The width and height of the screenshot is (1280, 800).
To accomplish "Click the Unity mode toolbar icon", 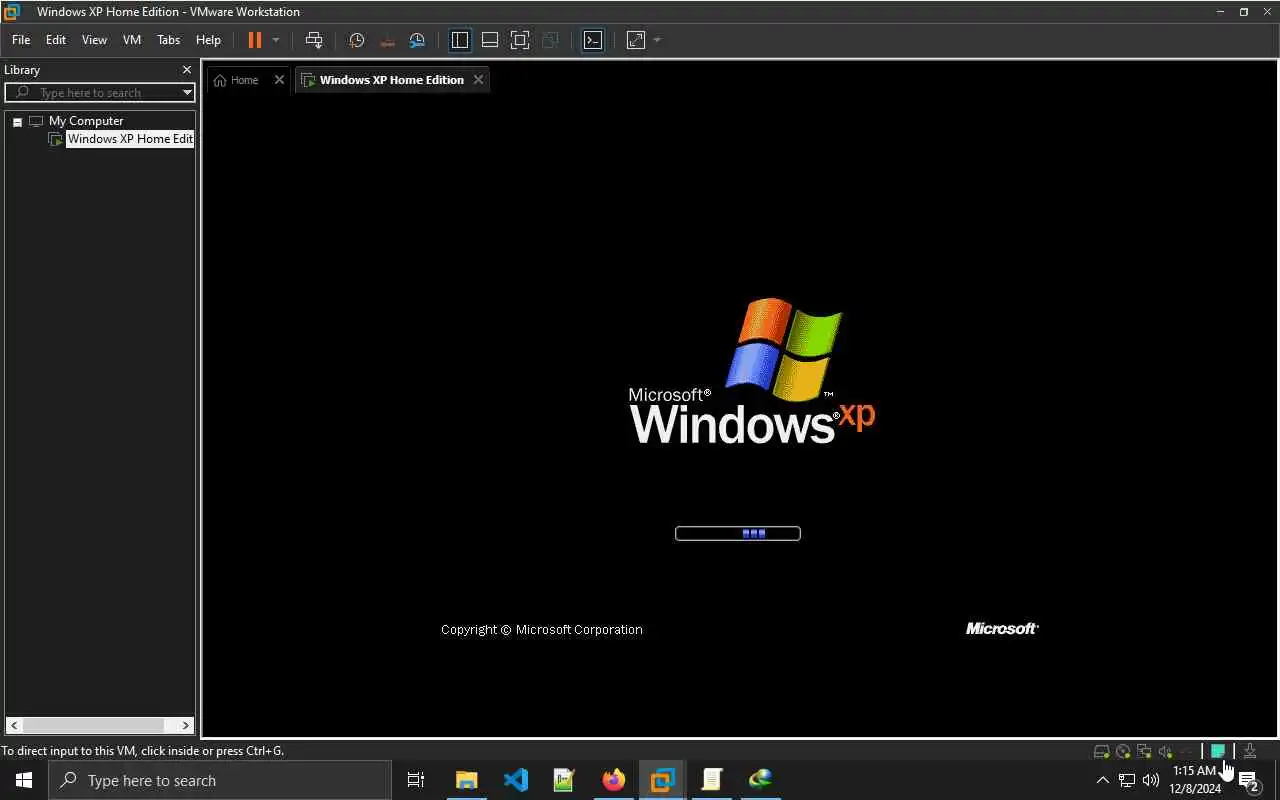I will (550, 40).
